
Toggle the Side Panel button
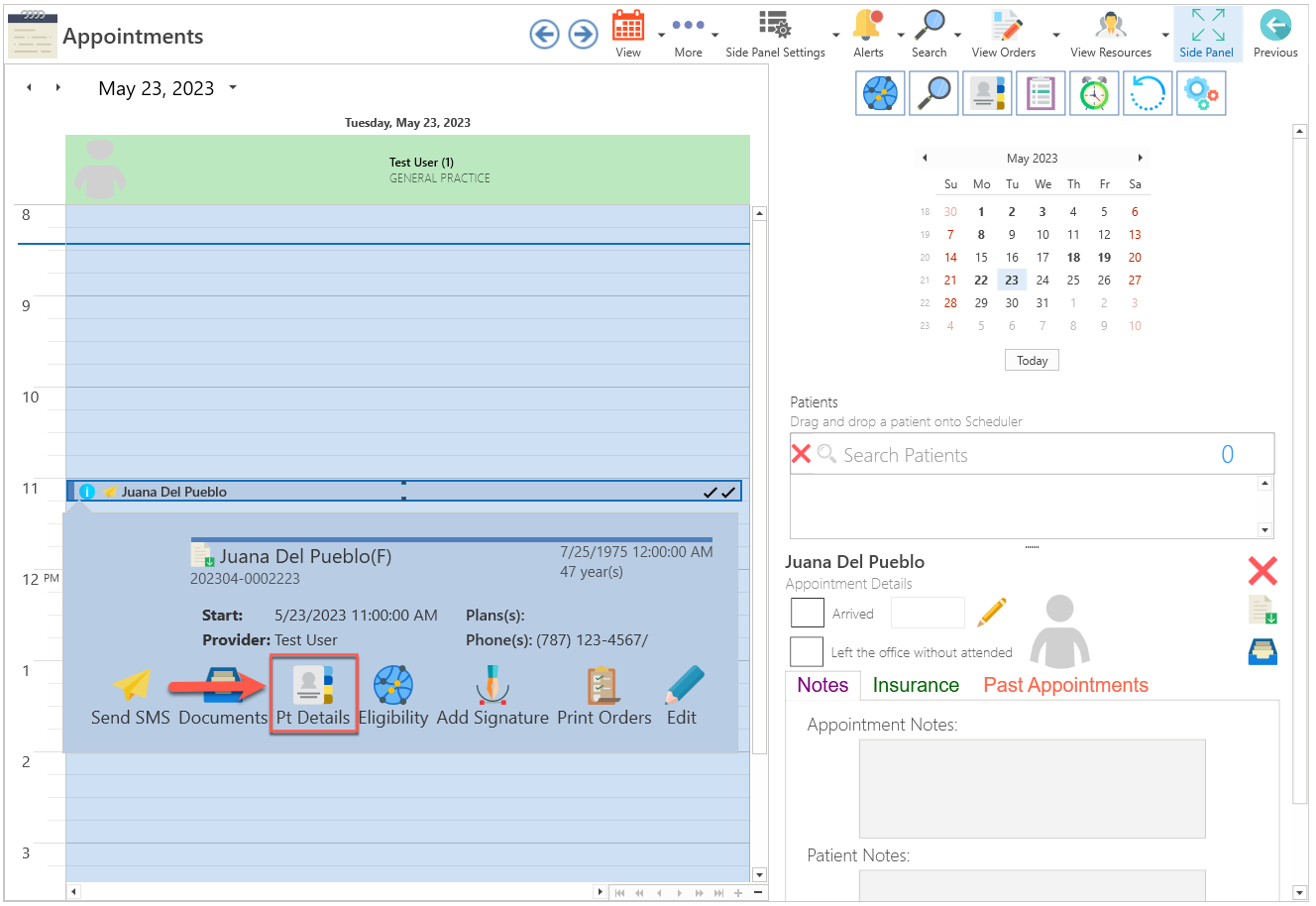tap(1207, 34)
